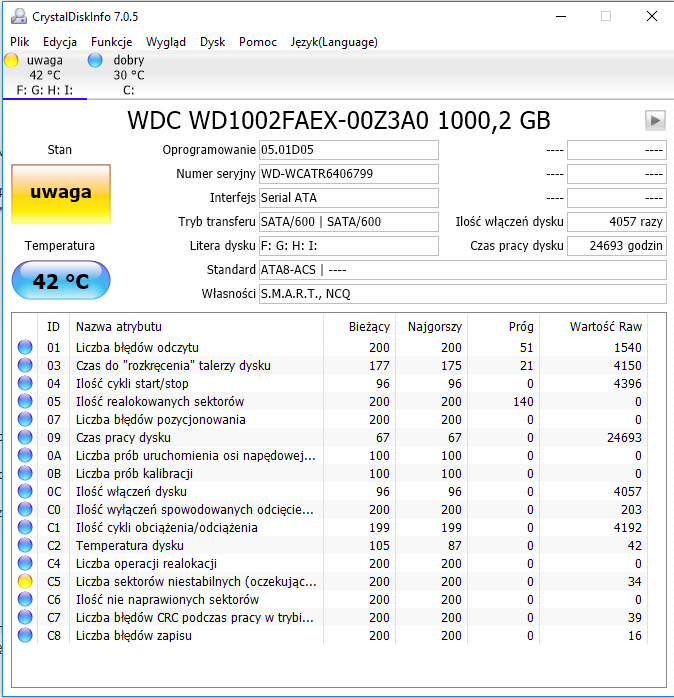Click status icon for C8 błędów zapisu
674x698 pixels.
pos(25,636)
